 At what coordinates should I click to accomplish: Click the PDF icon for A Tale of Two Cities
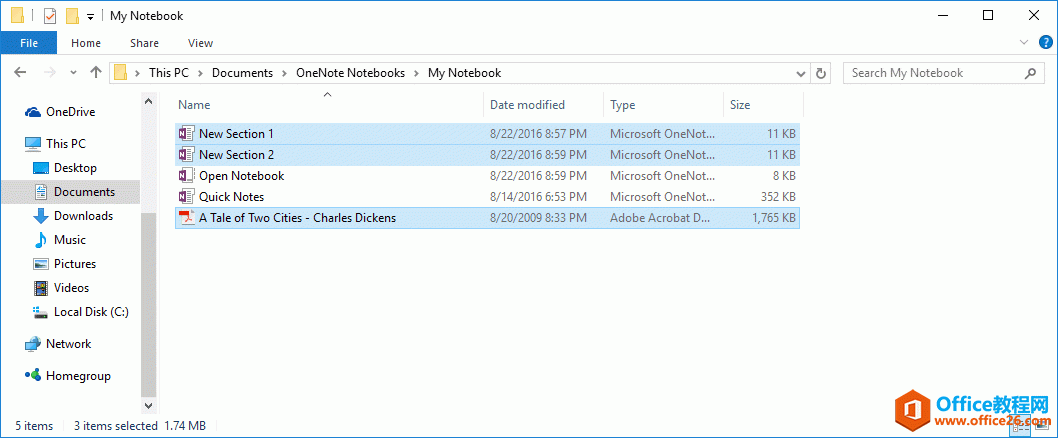[x=185, y=218]
